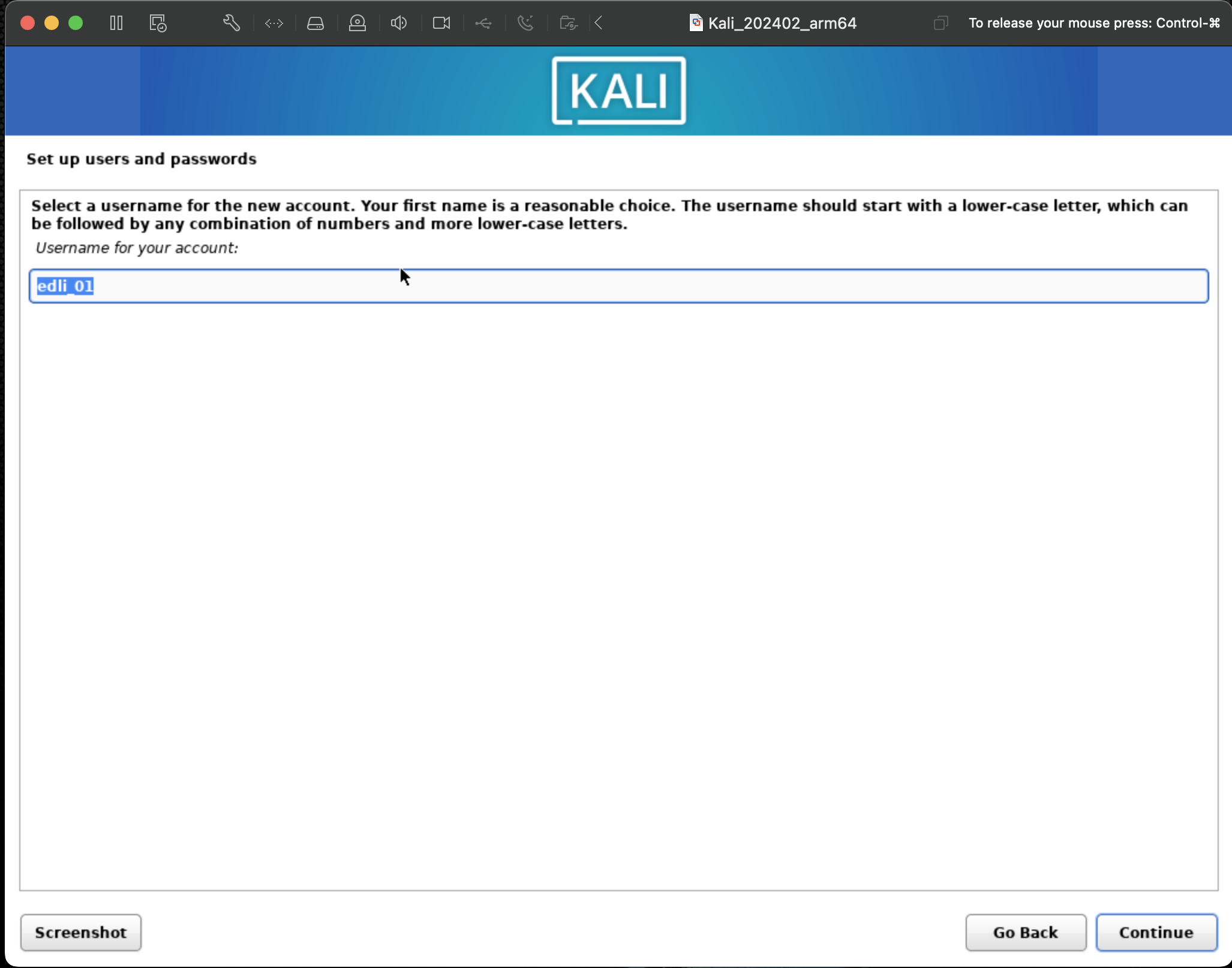The width and height of the screenshot is (1232, 968).
Task: Open the hard disk device icon
Action: [x=315, y=23]
